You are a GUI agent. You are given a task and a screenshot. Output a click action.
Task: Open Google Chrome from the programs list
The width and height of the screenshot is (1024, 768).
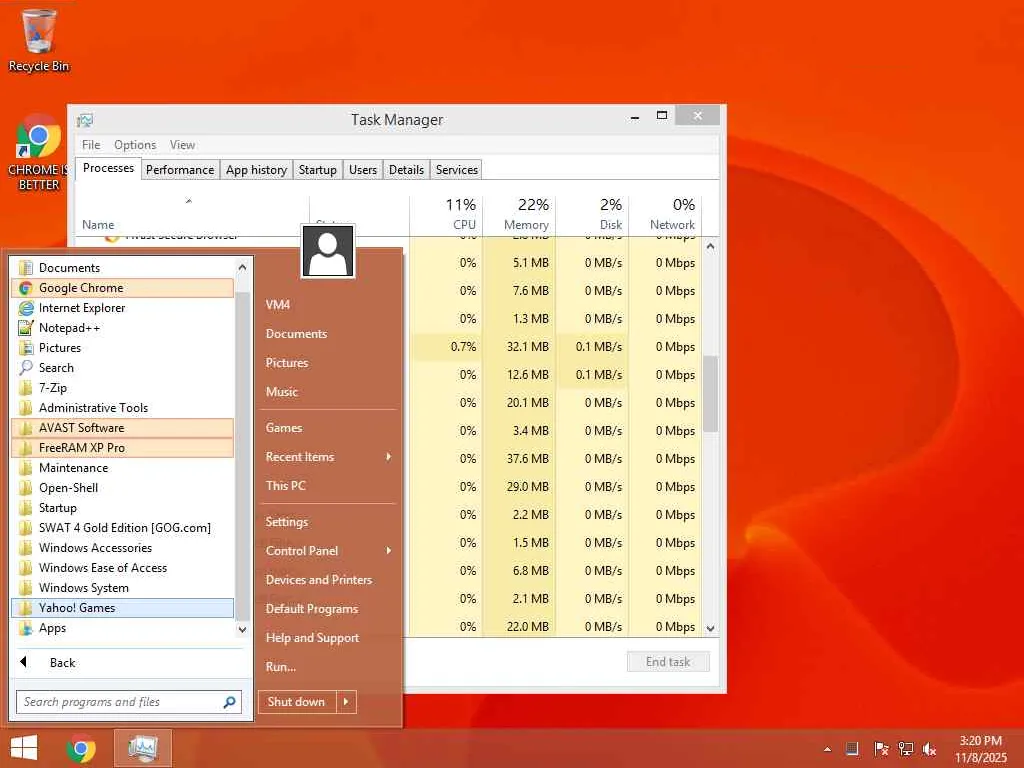(x=123, y=288)
